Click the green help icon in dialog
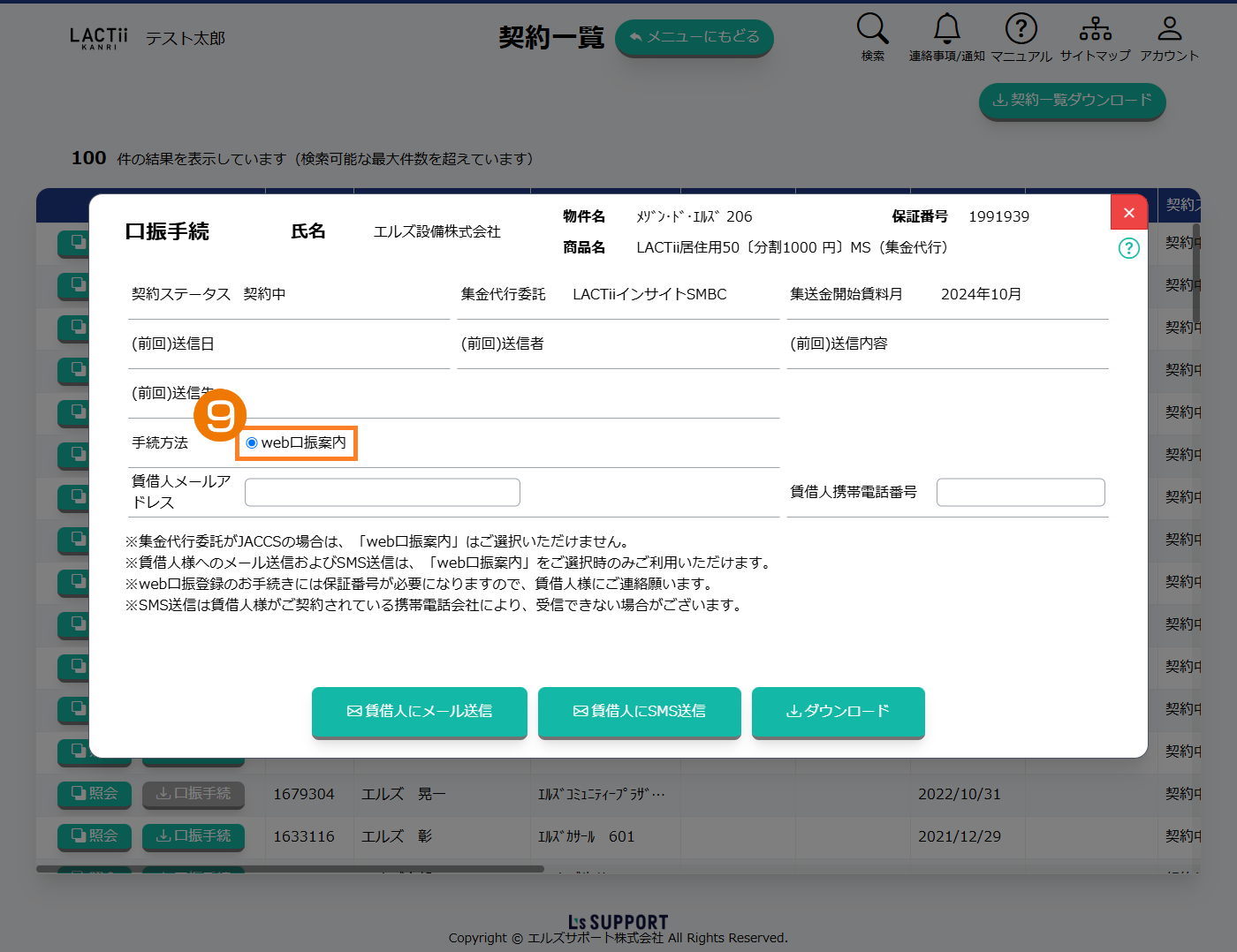The image size is (1237, 952). coord(1128,248)
